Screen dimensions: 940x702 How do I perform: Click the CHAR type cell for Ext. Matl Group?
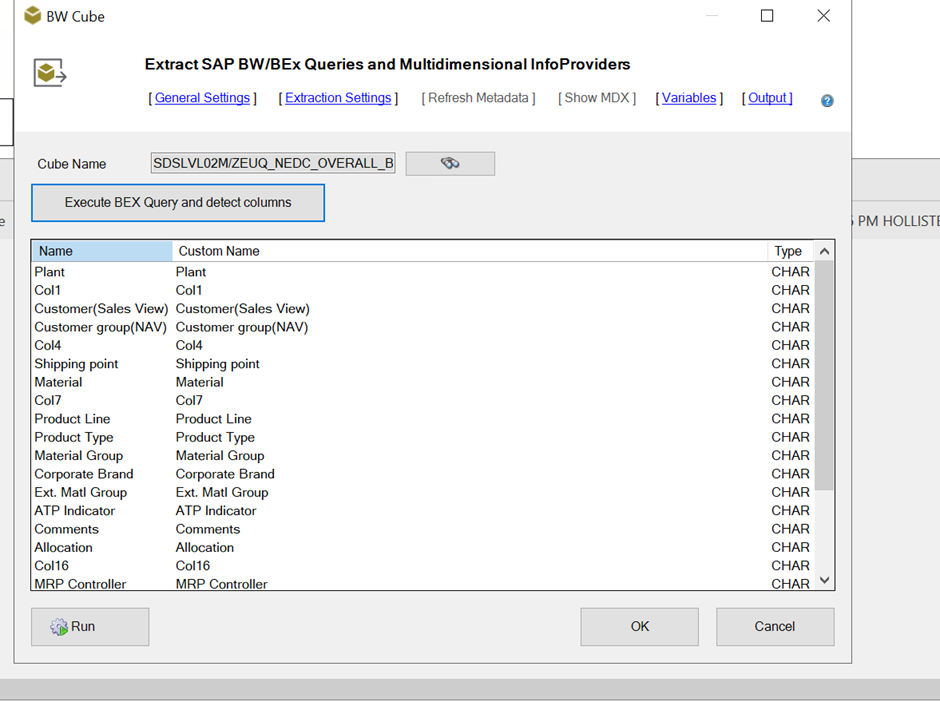[791, 493]
